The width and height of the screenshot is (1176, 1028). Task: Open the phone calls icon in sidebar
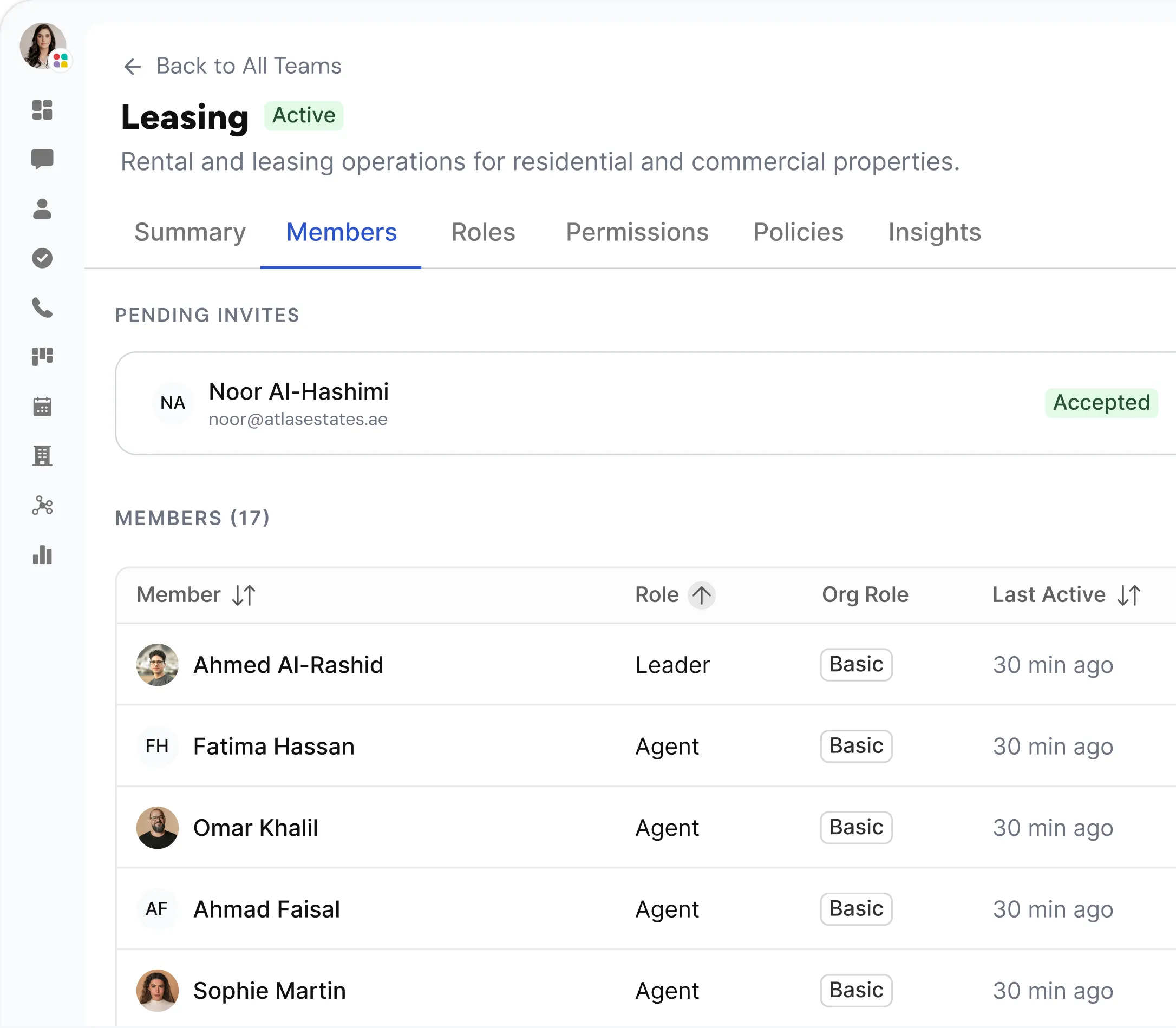pyautogui.click(x=42, y=308)
